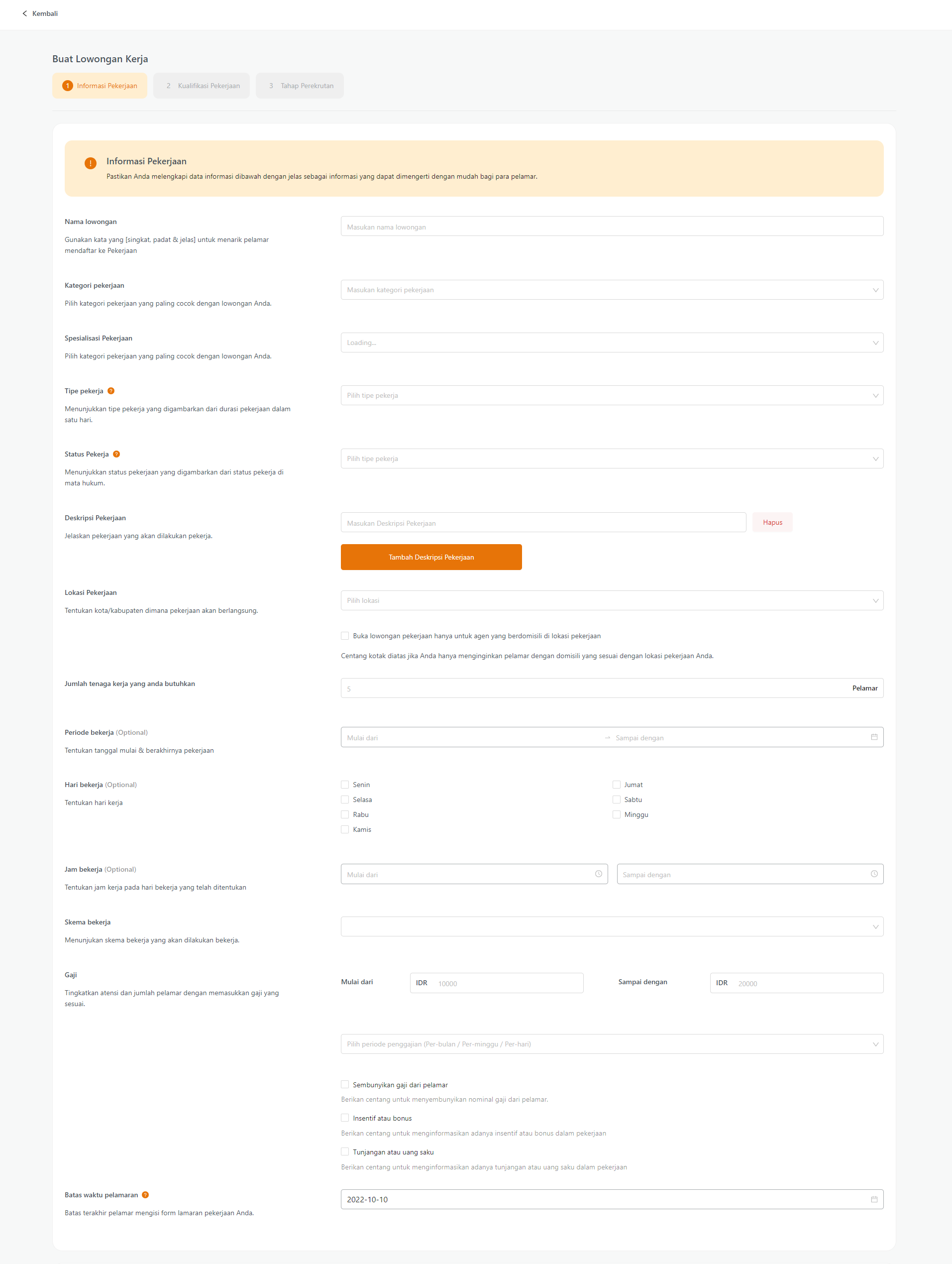This screenshot has width=952, height=1264.
Task: Click the Batas waktu pelamaran date 2022-10-10
Action: click(612, 1199)
